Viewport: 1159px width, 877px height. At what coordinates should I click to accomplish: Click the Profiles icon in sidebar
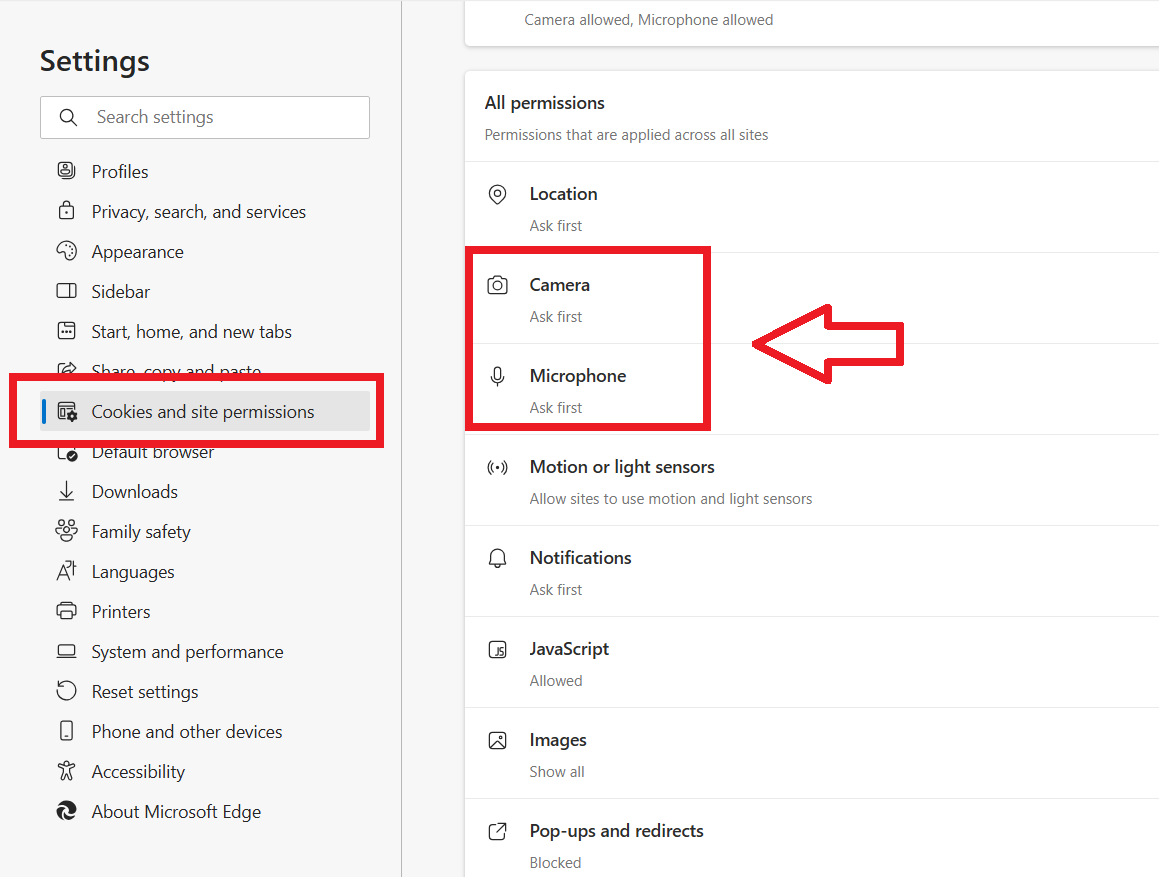tap(66, 171)
